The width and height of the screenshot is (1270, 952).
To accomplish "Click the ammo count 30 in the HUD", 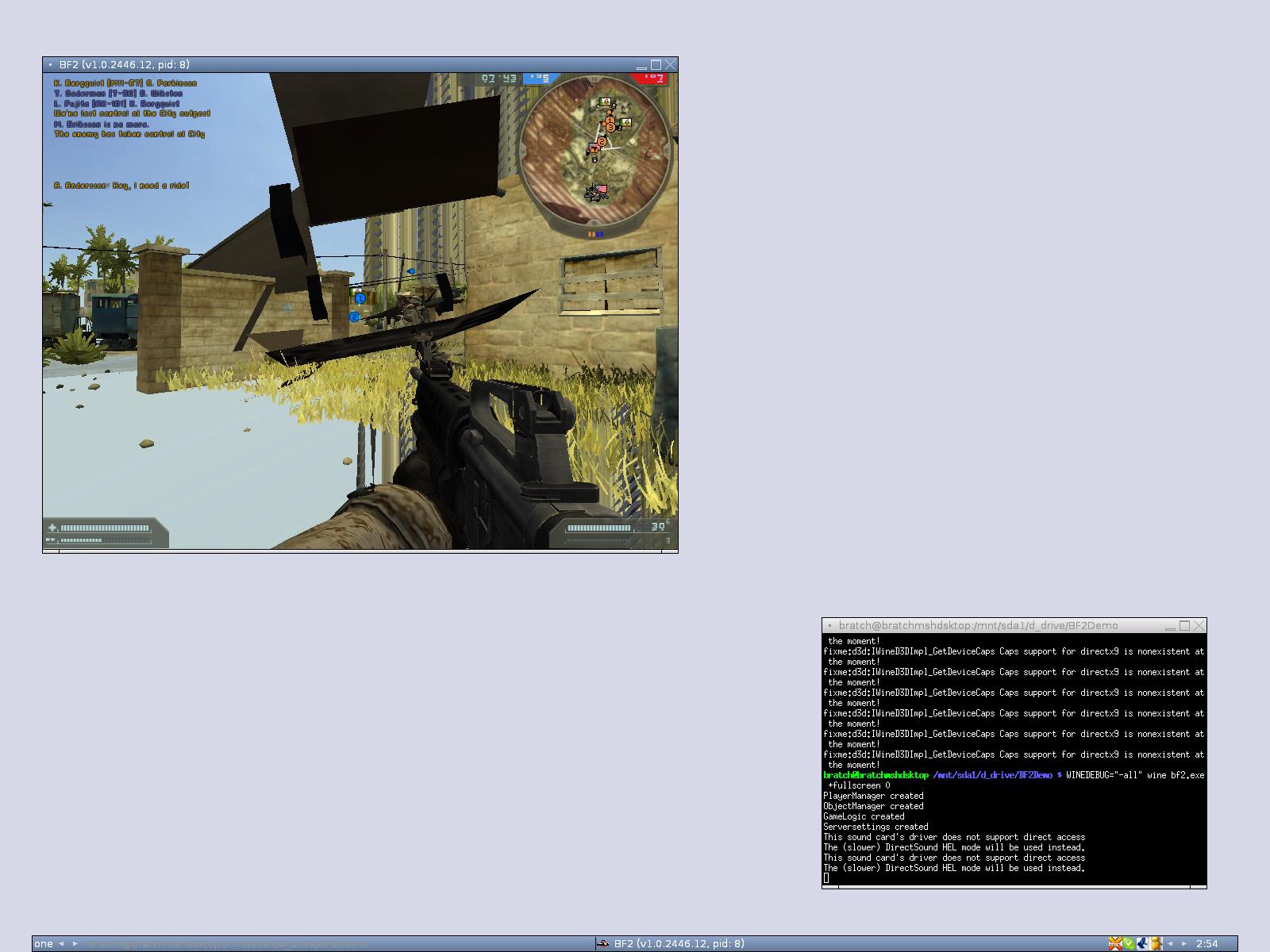I will point(658,527).
